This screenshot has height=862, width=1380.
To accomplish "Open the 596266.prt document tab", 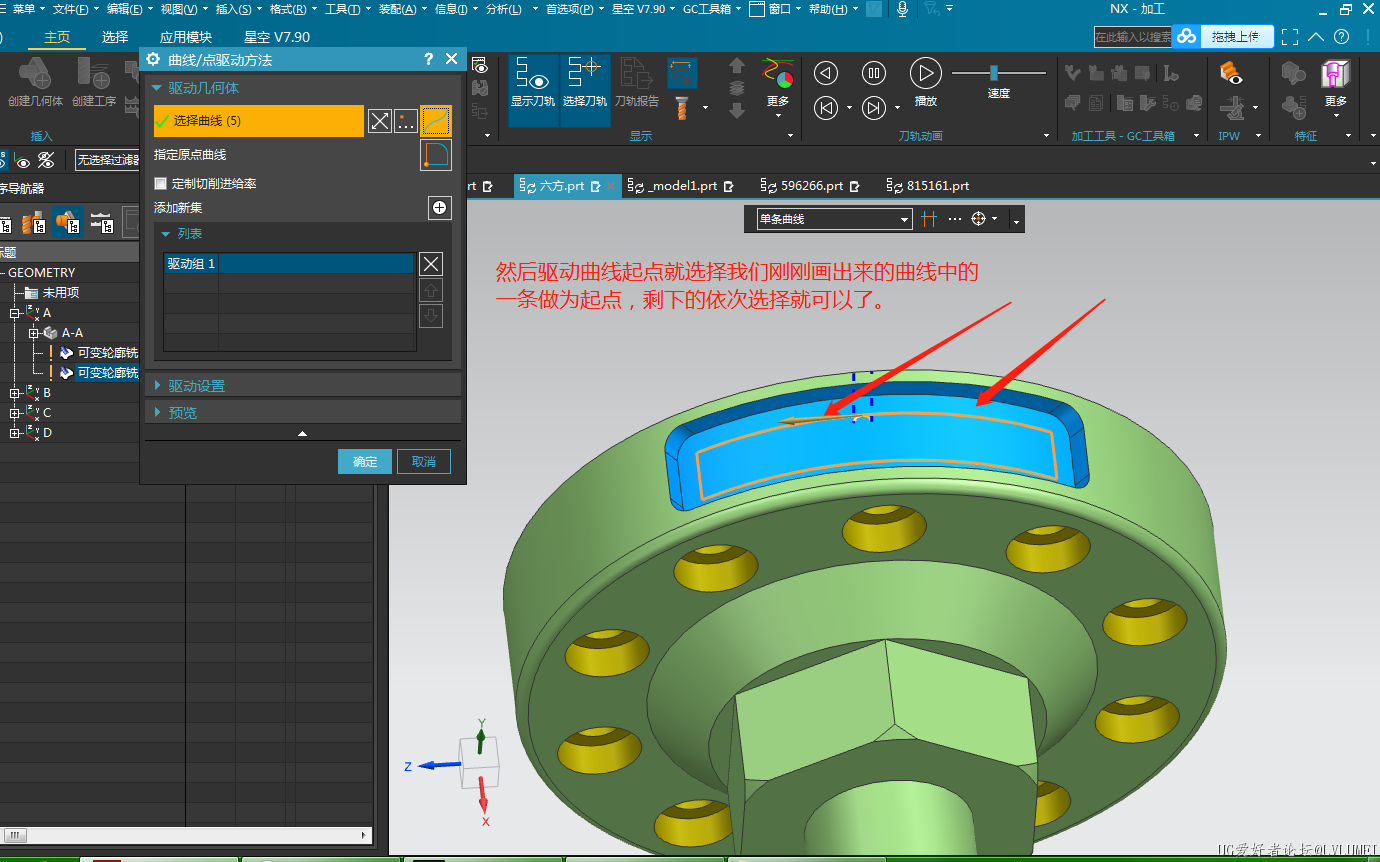I will point(812,186).
